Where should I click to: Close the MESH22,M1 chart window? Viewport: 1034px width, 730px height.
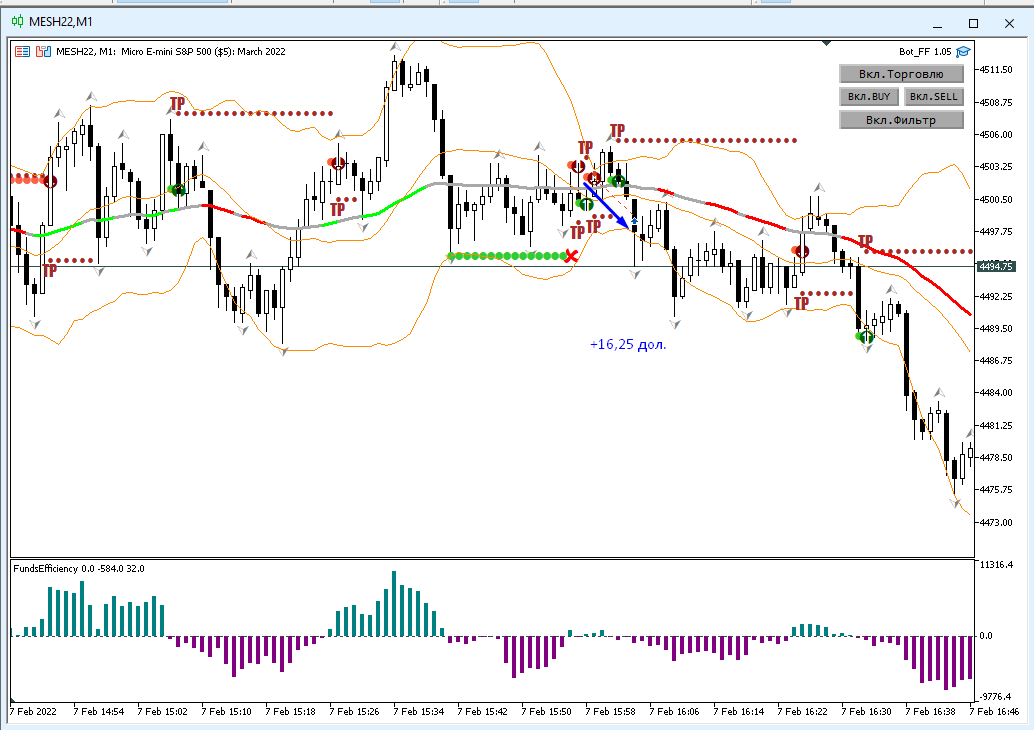[1009, 23]
